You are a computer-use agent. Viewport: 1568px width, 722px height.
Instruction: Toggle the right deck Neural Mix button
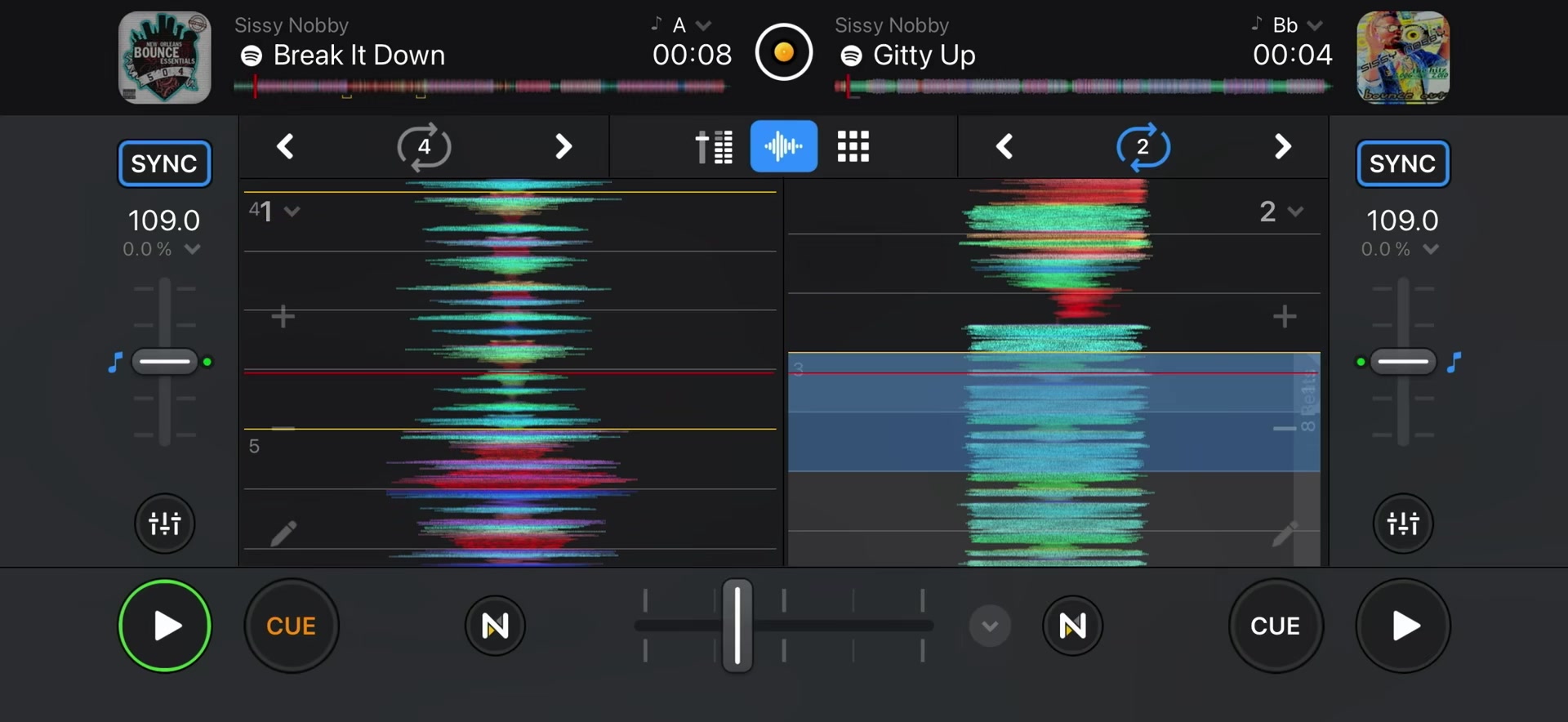1072,626
